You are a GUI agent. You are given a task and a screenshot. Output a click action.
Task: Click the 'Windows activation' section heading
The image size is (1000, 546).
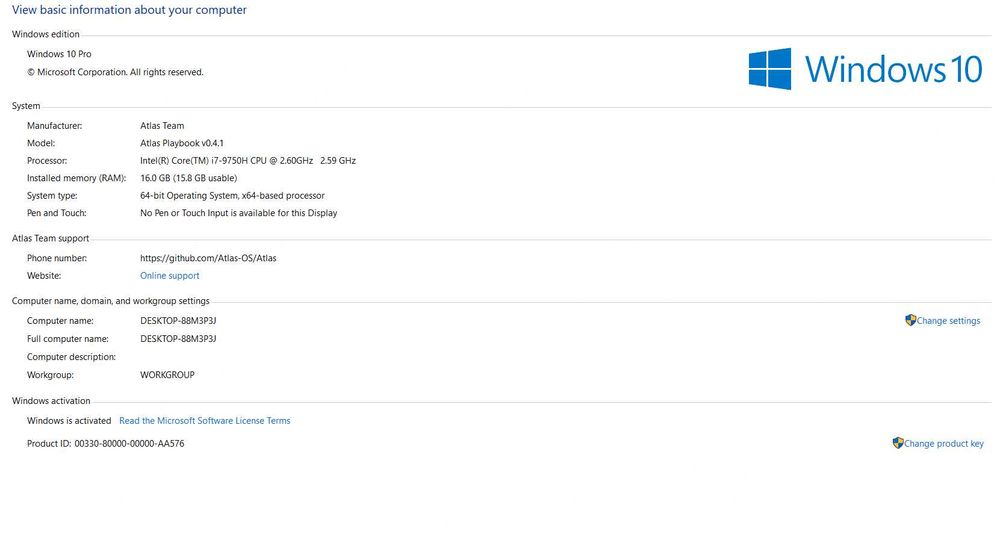[51, 401]
